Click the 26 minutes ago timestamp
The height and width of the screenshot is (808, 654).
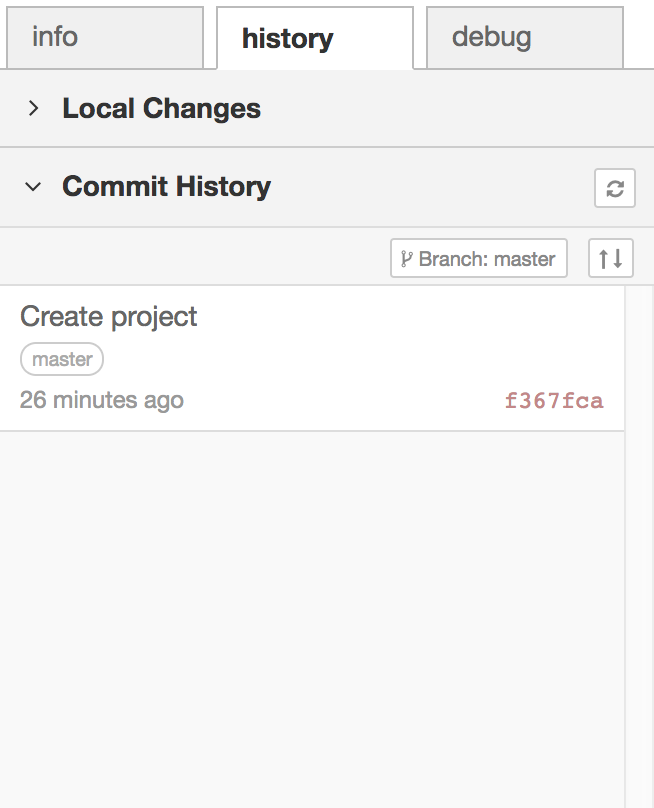pyautogui.click(x=102, y=400)
